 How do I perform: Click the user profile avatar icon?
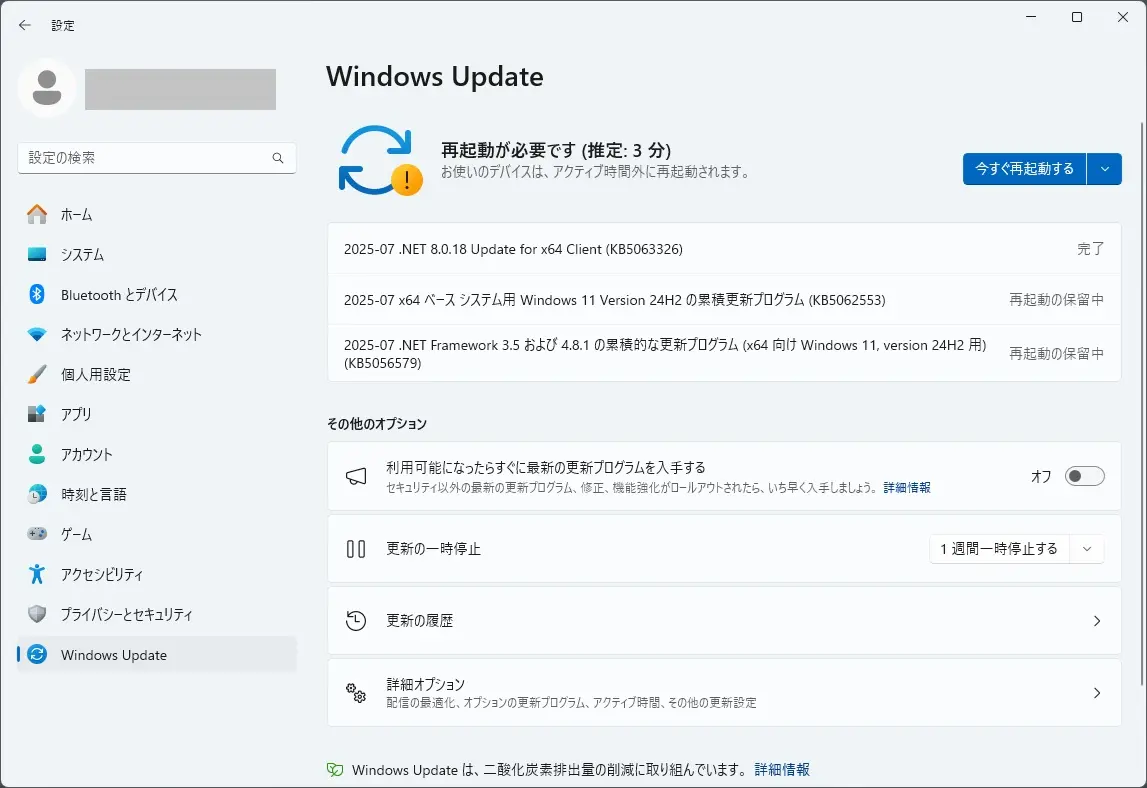coord(47,88)
